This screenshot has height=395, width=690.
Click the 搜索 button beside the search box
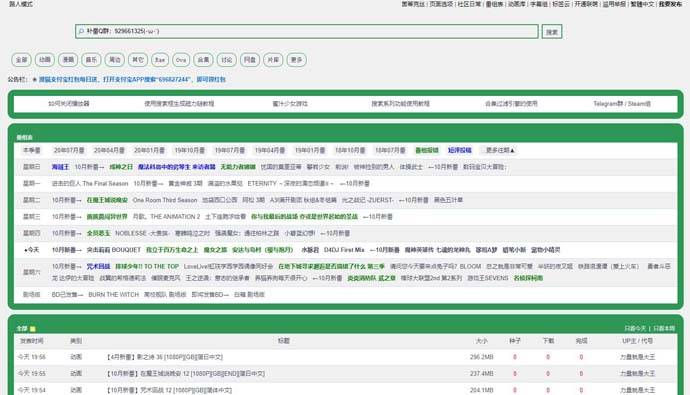552,32
